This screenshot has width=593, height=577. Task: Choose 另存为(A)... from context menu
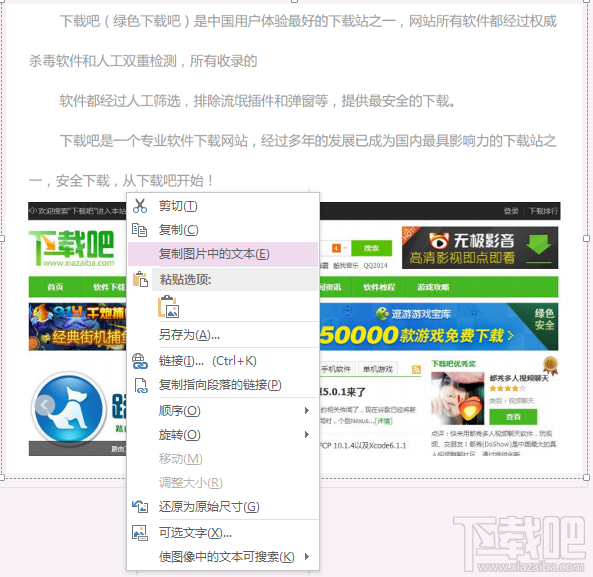[223, 335]
